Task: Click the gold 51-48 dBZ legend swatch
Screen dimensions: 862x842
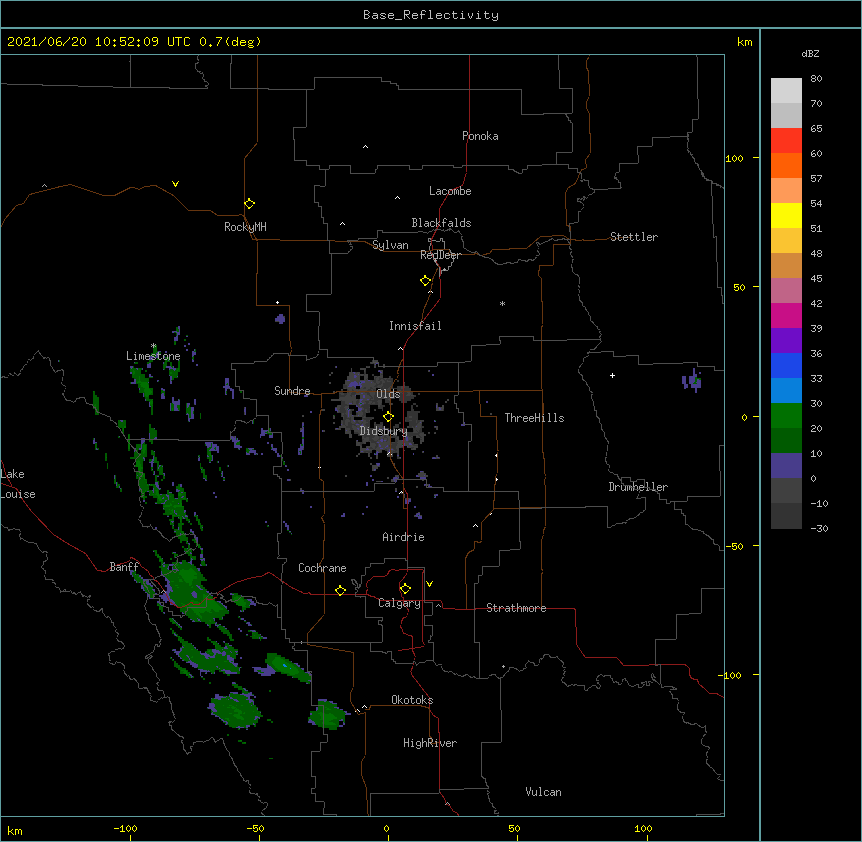Action: (786, 241)
